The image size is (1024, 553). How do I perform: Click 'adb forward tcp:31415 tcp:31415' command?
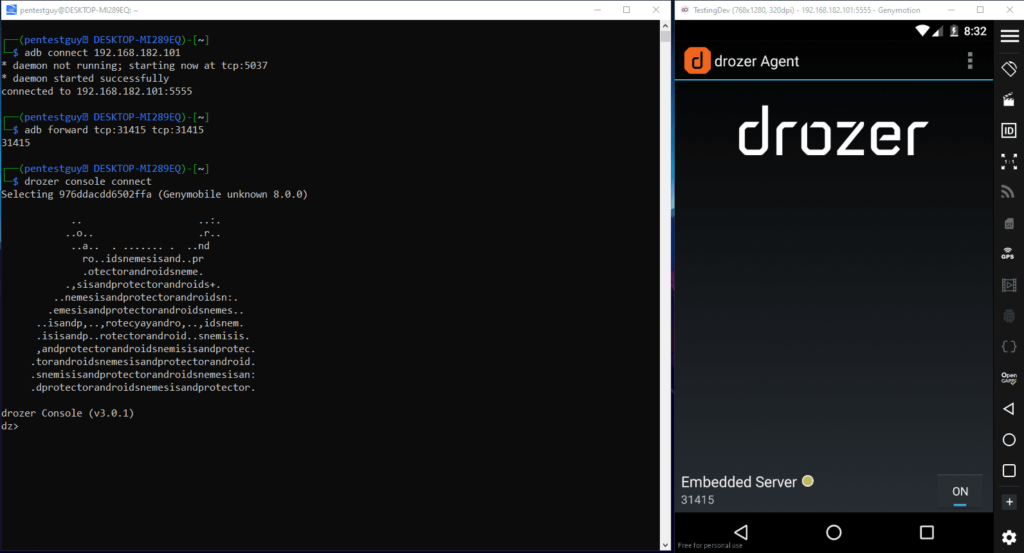coord(114,130)
